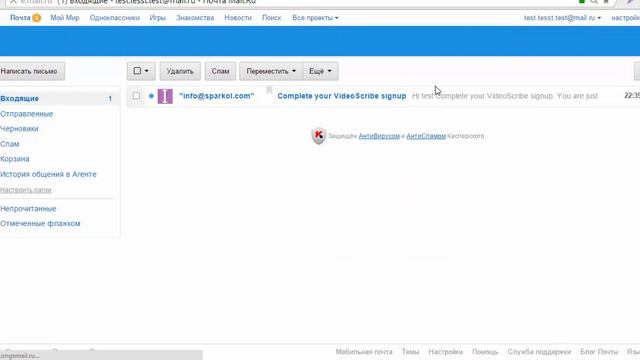Open Блог Почты footer link

coord(599,351)
